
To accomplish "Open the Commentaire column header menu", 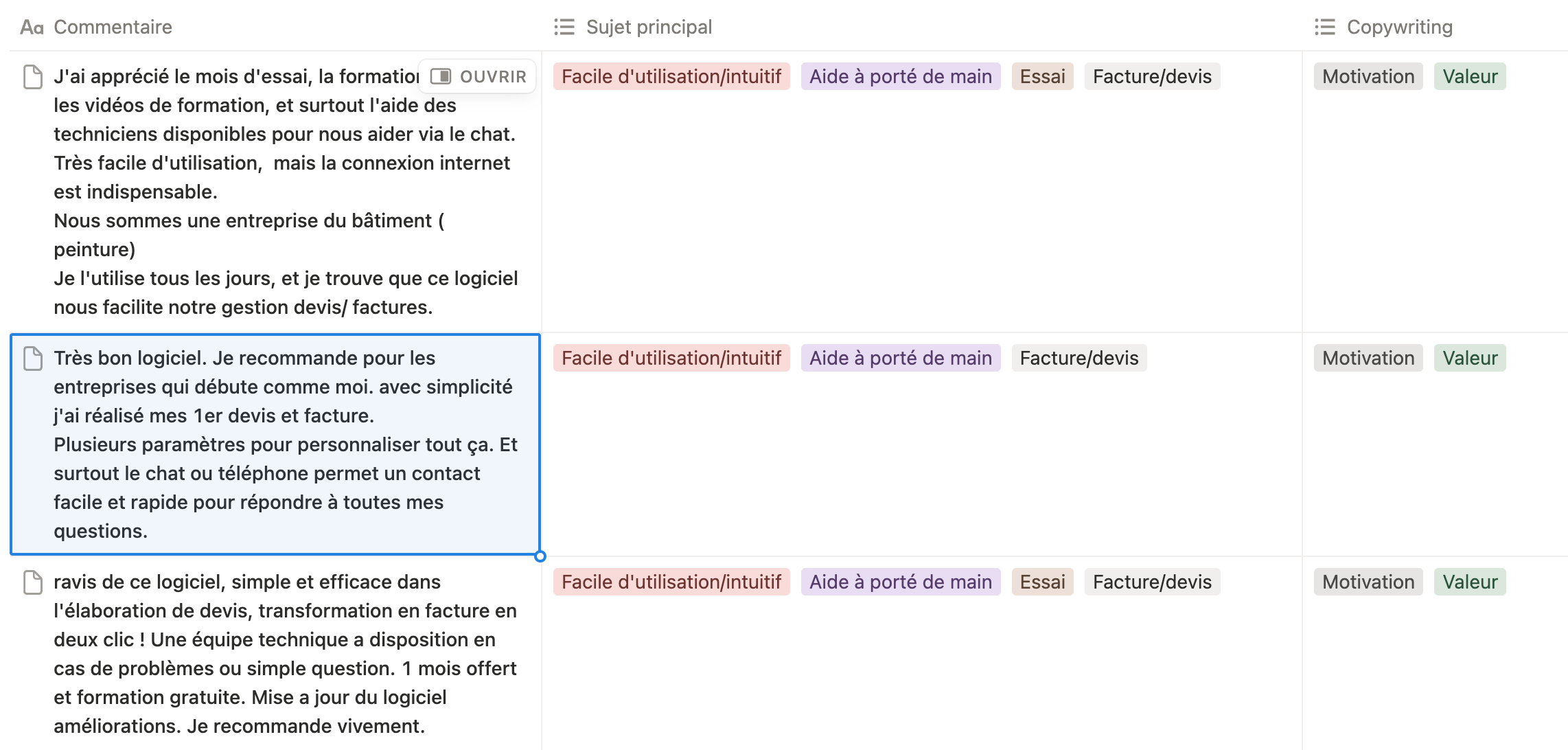I will 113,27.
